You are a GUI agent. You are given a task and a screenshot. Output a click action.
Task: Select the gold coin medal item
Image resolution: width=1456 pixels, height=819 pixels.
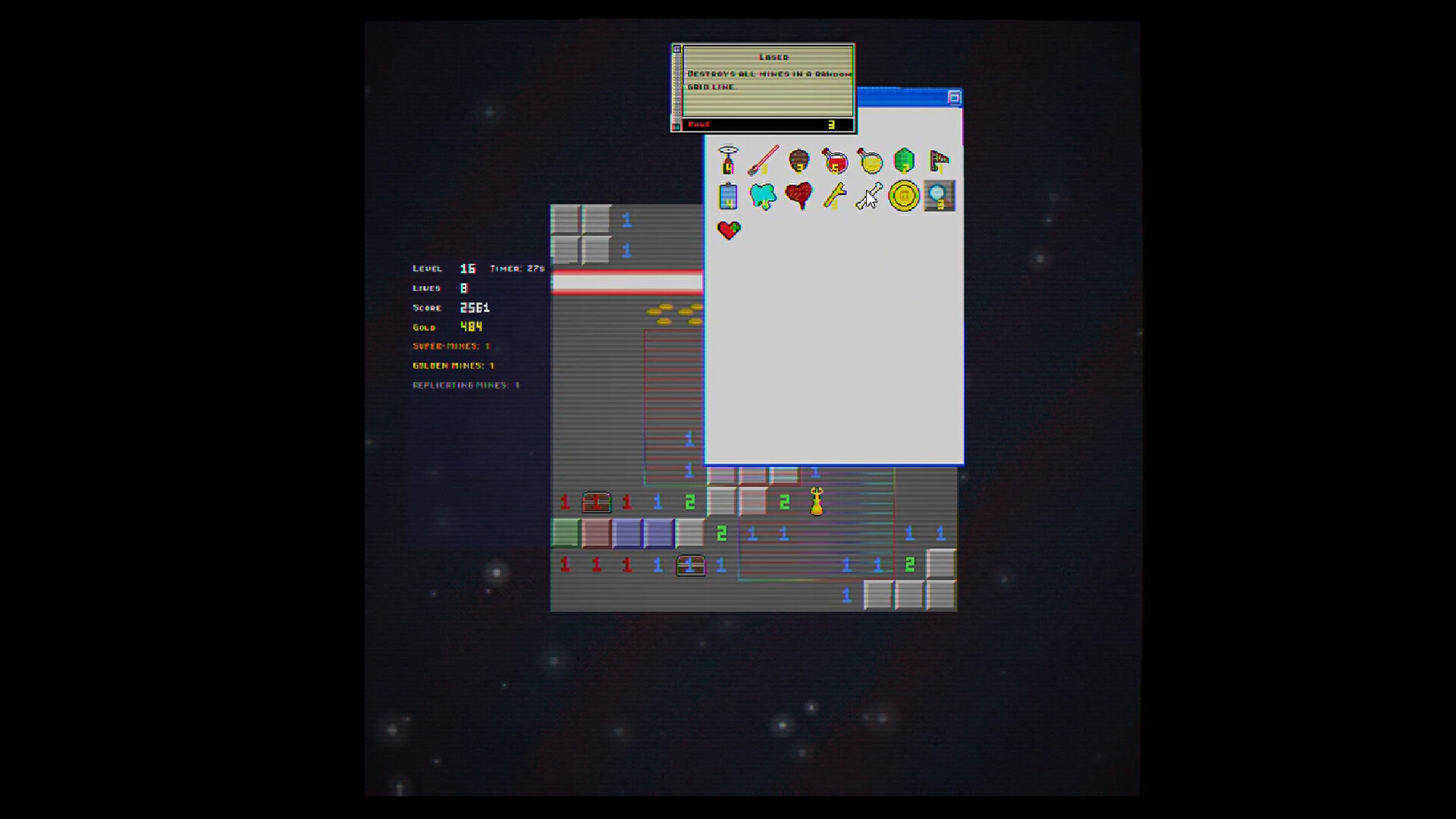point(903,196)
